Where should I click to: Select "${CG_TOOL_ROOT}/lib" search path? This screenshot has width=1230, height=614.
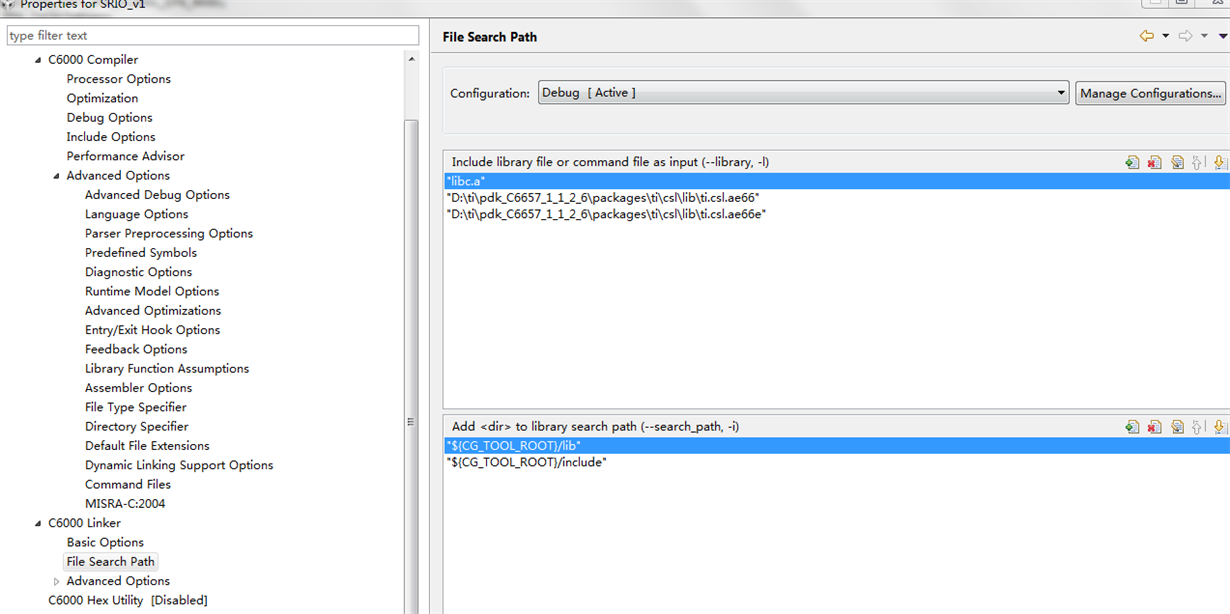click(836, 446)
